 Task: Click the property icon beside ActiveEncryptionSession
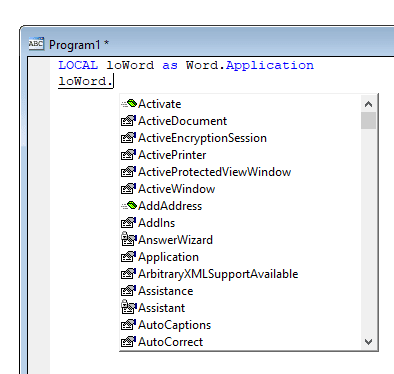coord(128,138)
